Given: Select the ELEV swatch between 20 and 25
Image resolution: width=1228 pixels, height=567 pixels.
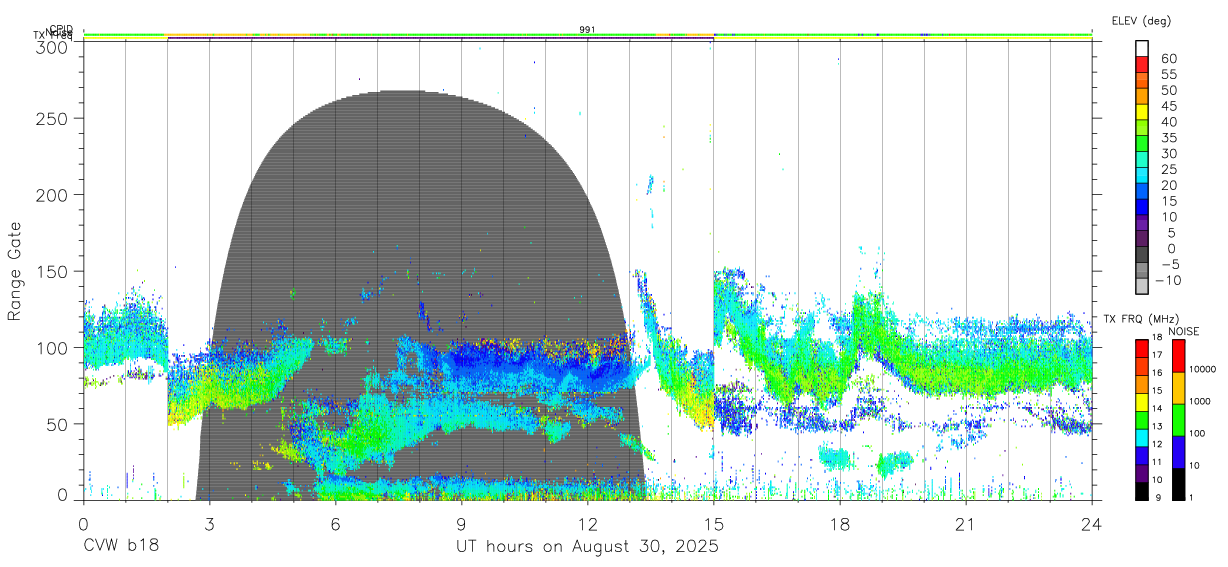Looking at the screenshot, I should pyautogui.click(x=1143, y=175).
